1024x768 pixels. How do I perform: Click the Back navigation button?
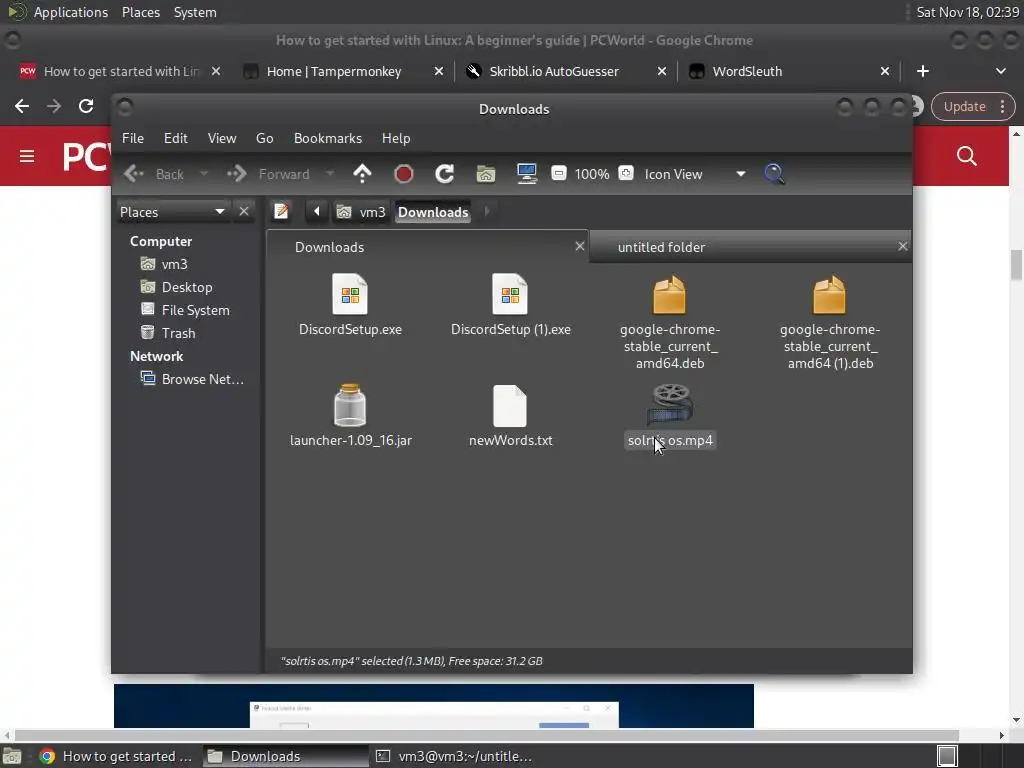pos(155,174)
